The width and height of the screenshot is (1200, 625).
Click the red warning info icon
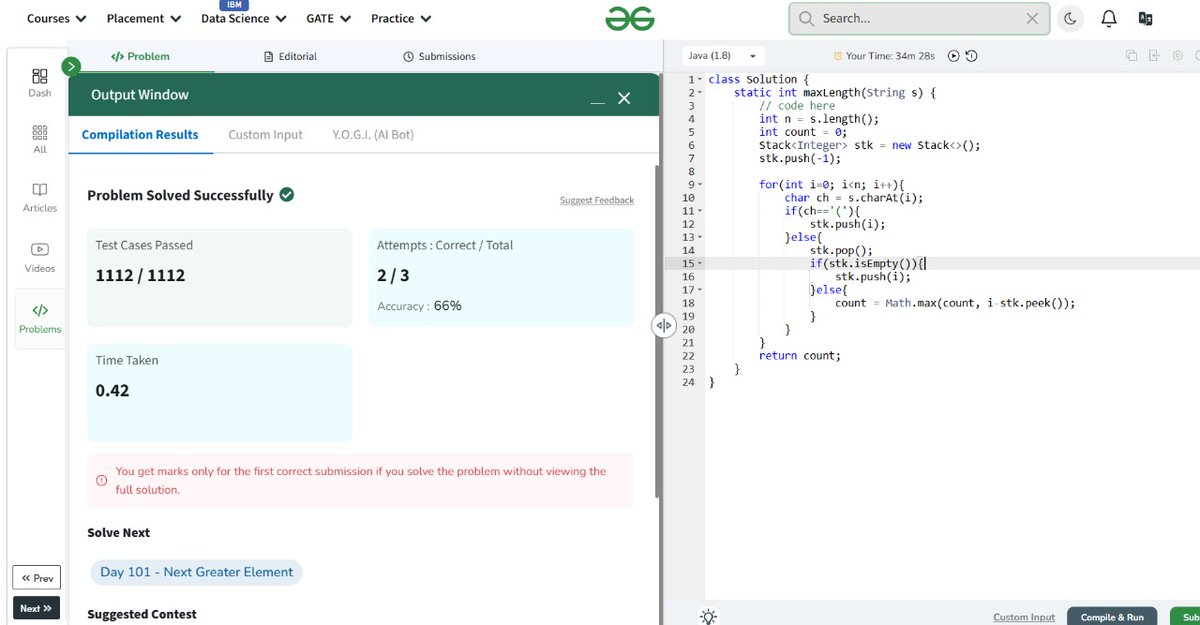[x=101, y=480]
